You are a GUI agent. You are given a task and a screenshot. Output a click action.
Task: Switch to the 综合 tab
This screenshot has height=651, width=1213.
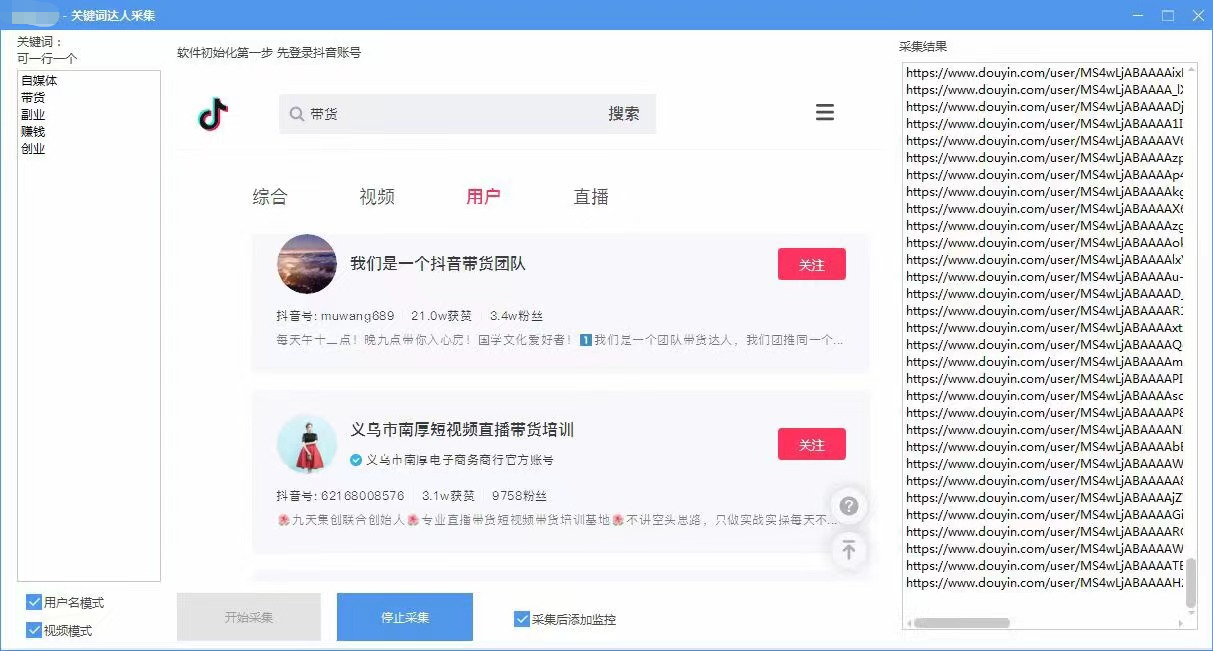pyautogui.click(x=270, y=197)
